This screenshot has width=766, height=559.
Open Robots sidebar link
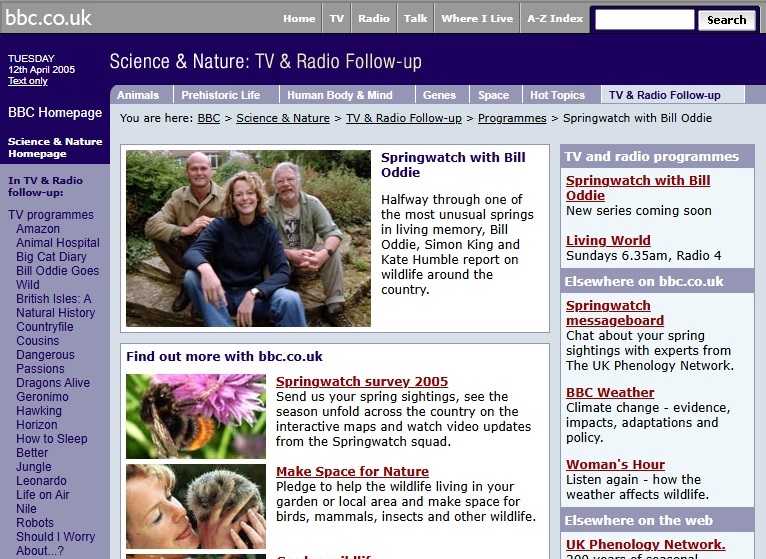click(35, 522)
